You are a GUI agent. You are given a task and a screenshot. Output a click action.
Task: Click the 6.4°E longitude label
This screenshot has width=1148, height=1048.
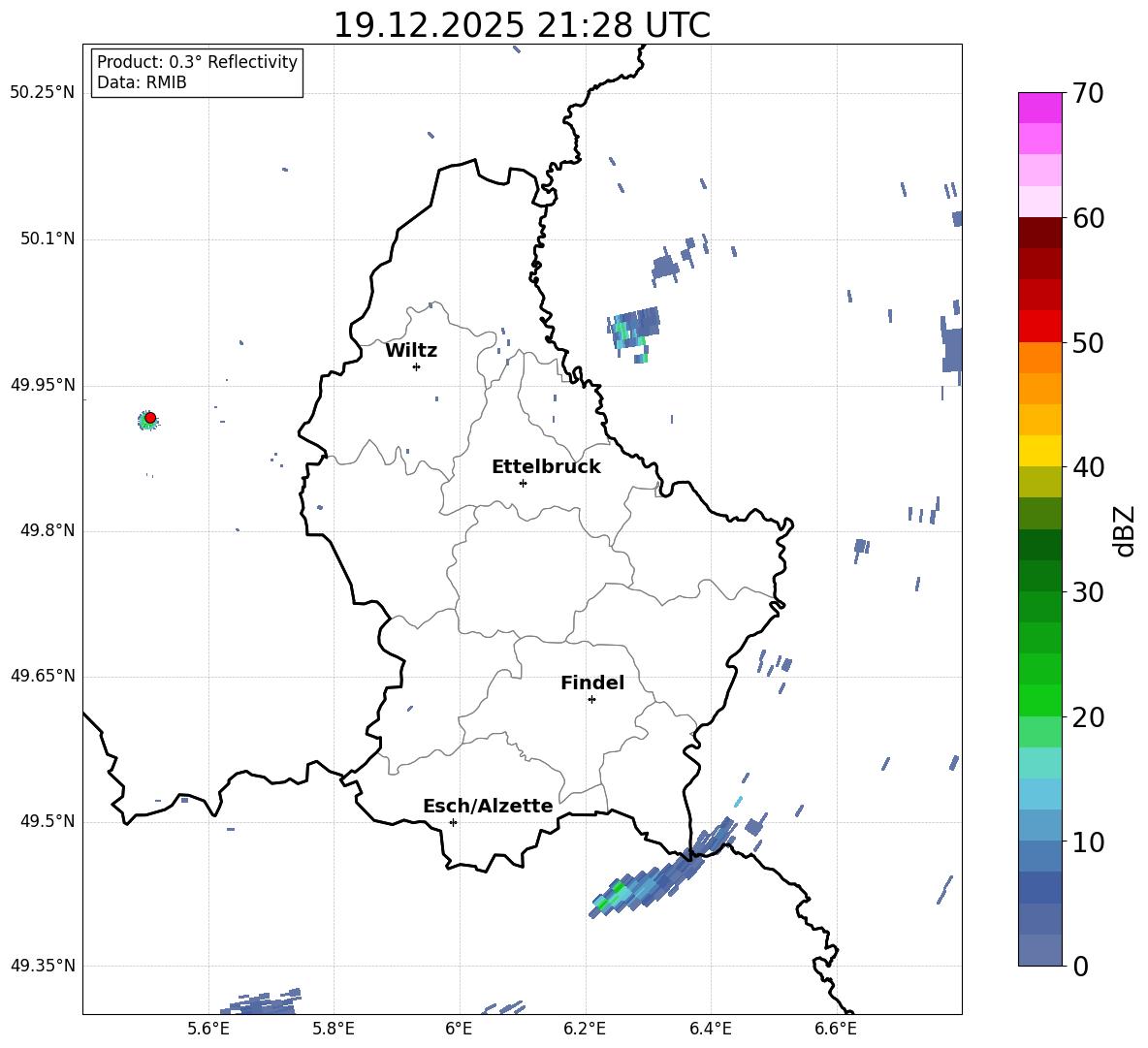(x=710, y=1029)
